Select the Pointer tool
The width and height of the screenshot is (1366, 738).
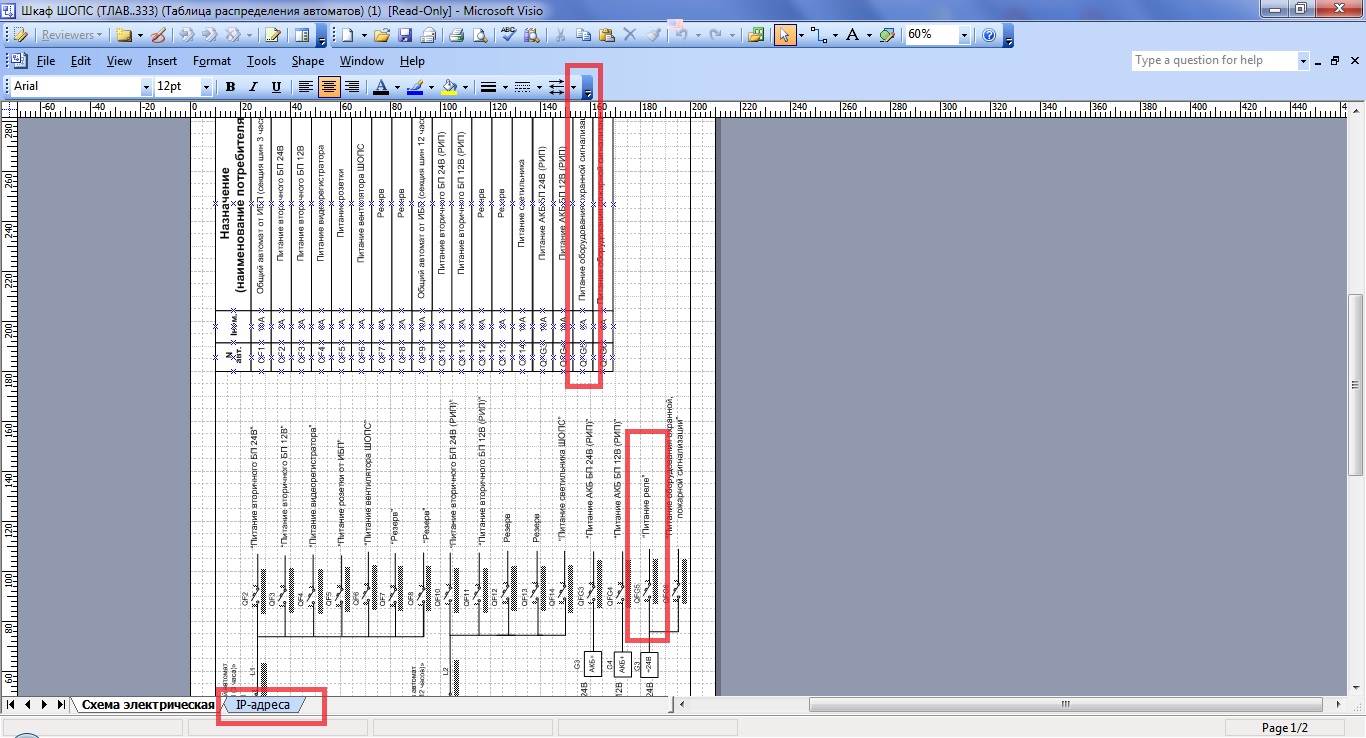[783, 35]
